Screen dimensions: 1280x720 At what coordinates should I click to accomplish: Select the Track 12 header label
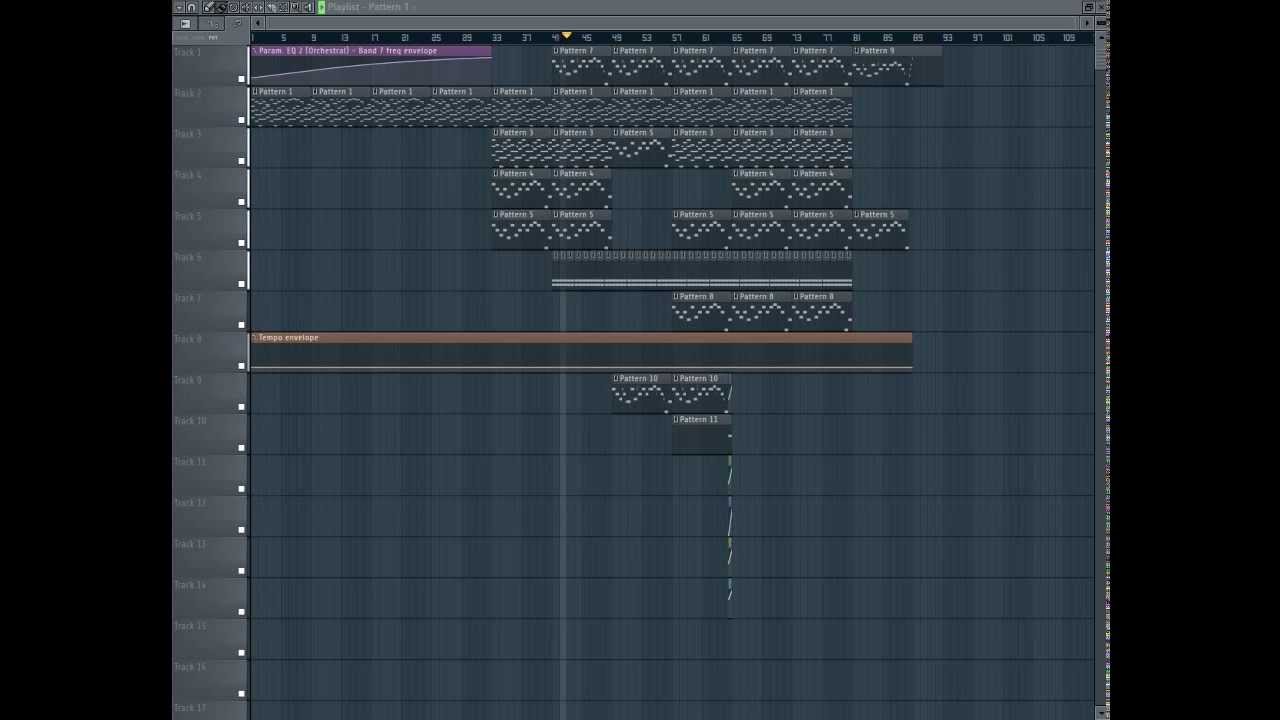pos(189,503)
